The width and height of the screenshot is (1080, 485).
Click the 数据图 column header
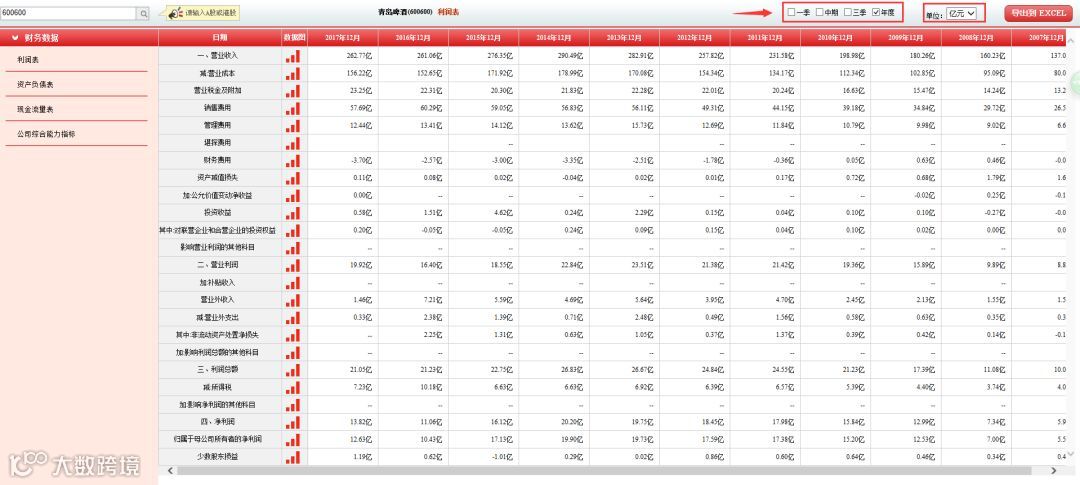pos(294,38)
